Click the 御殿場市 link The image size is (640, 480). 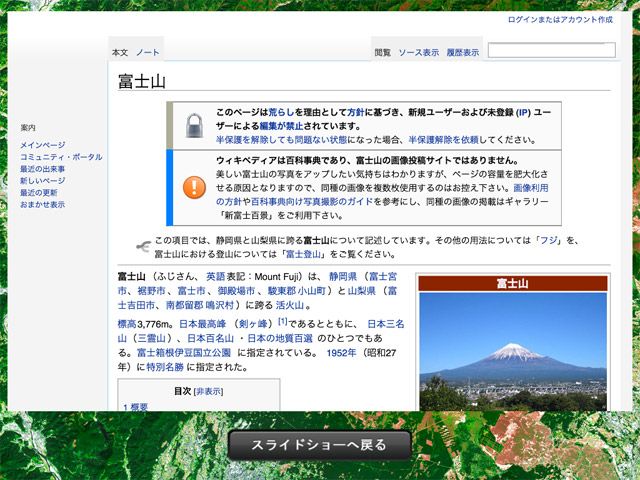pos(236,291)
